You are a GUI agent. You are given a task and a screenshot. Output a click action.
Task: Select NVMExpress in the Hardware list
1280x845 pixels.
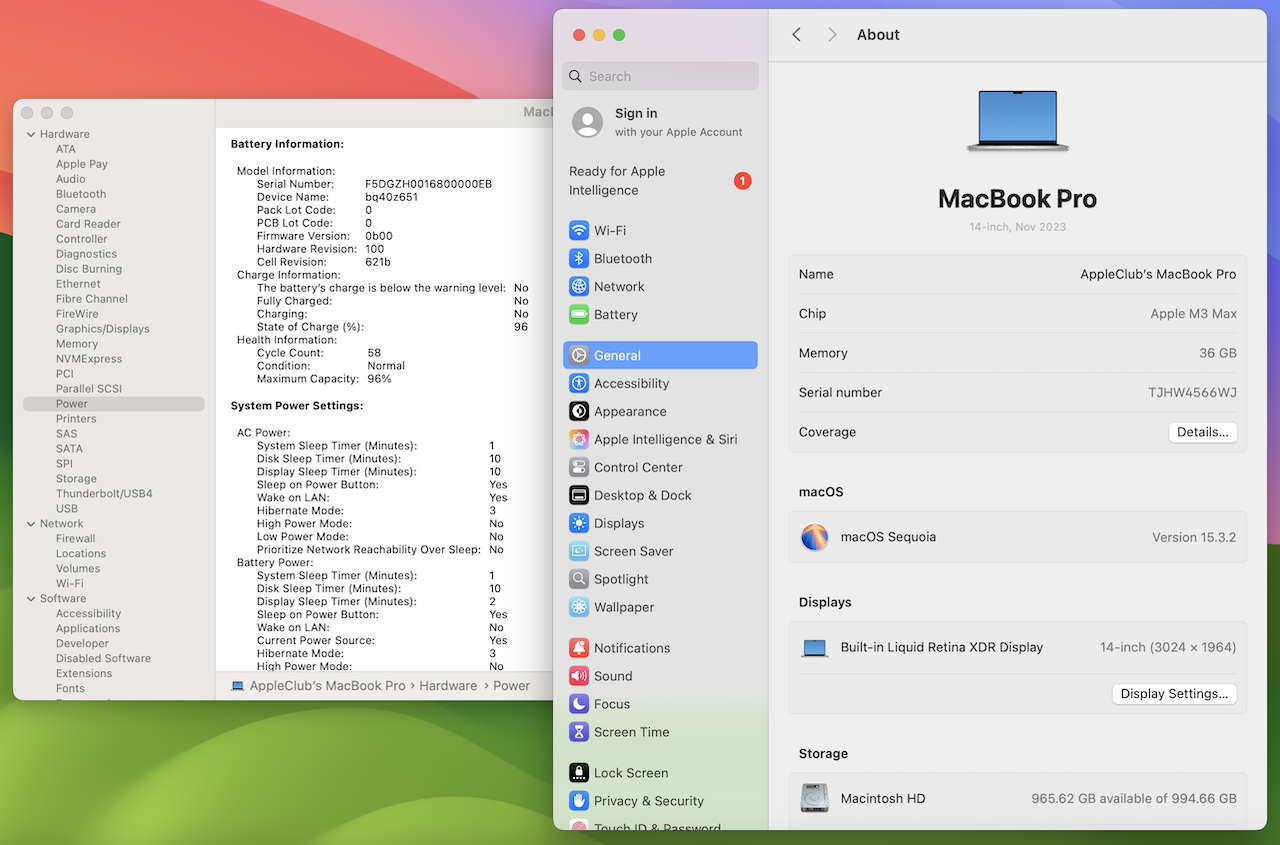click(89, 359)
